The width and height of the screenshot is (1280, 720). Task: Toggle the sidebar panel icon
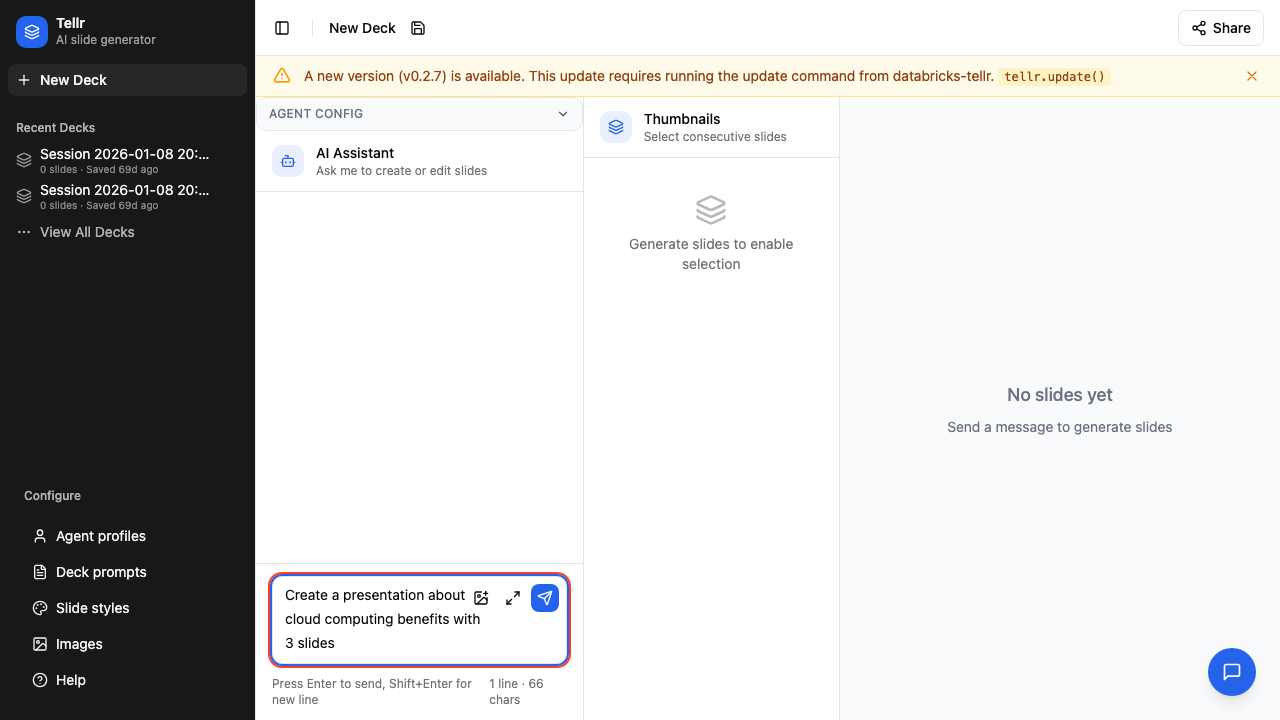pos(282,28)
